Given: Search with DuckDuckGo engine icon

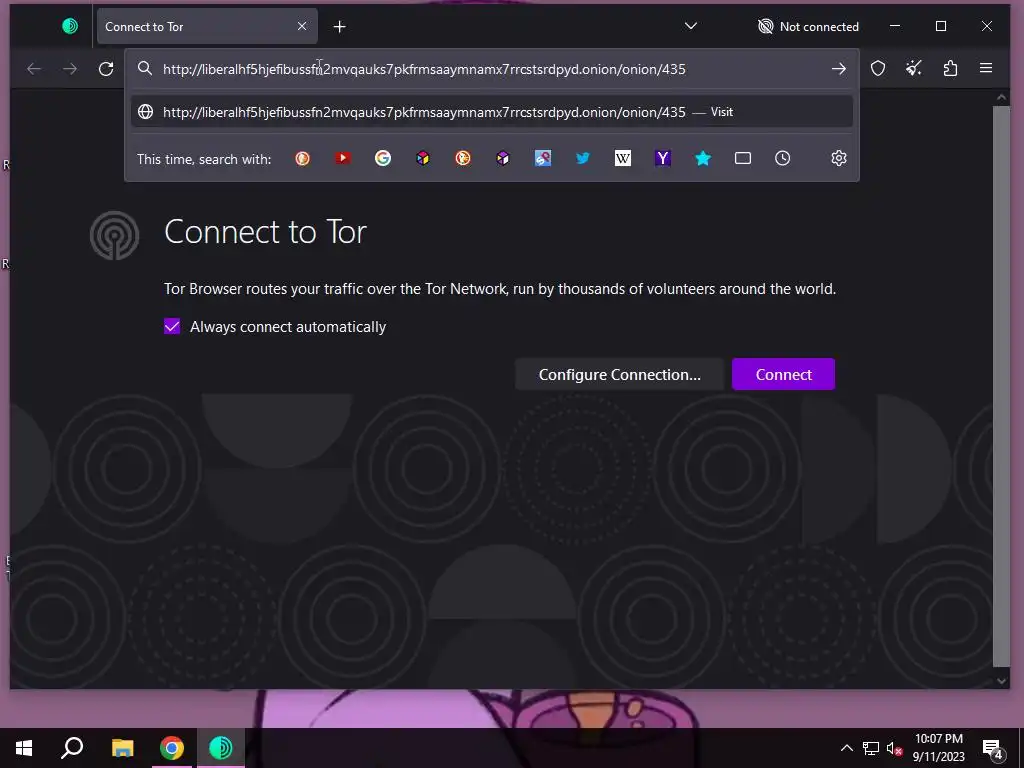Looking at the screenshot, I should [x=302, y=158].
